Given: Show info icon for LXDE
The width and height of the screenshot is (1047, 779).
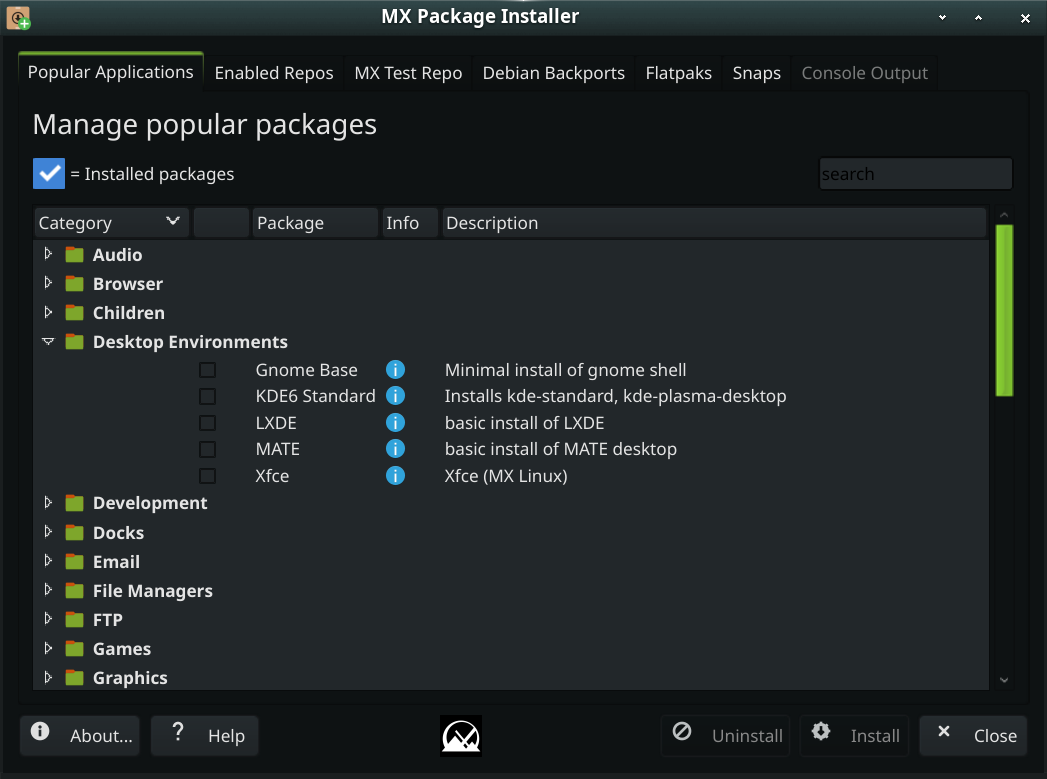Looking at the screenshot, I should point(395,423).
